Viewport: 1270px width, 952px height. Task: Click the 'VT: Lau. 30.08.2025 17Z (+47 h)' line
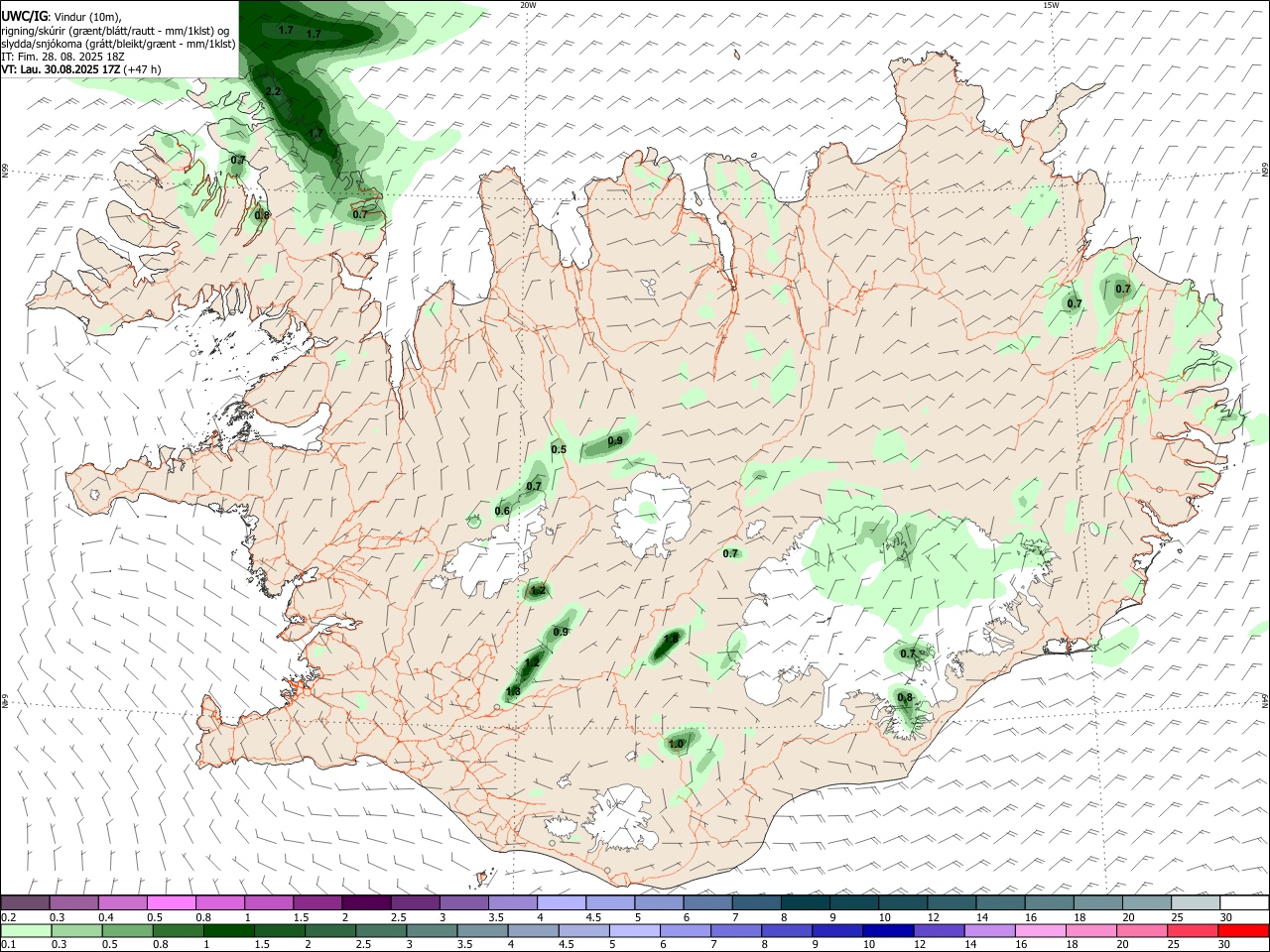(x=81, y=69)
